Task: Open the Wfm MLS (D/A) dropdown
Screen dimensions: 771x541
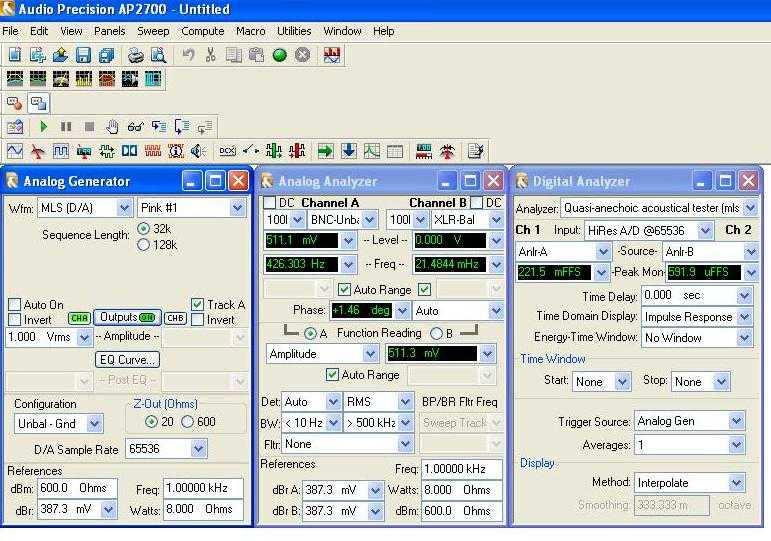Action: point(125,208)
